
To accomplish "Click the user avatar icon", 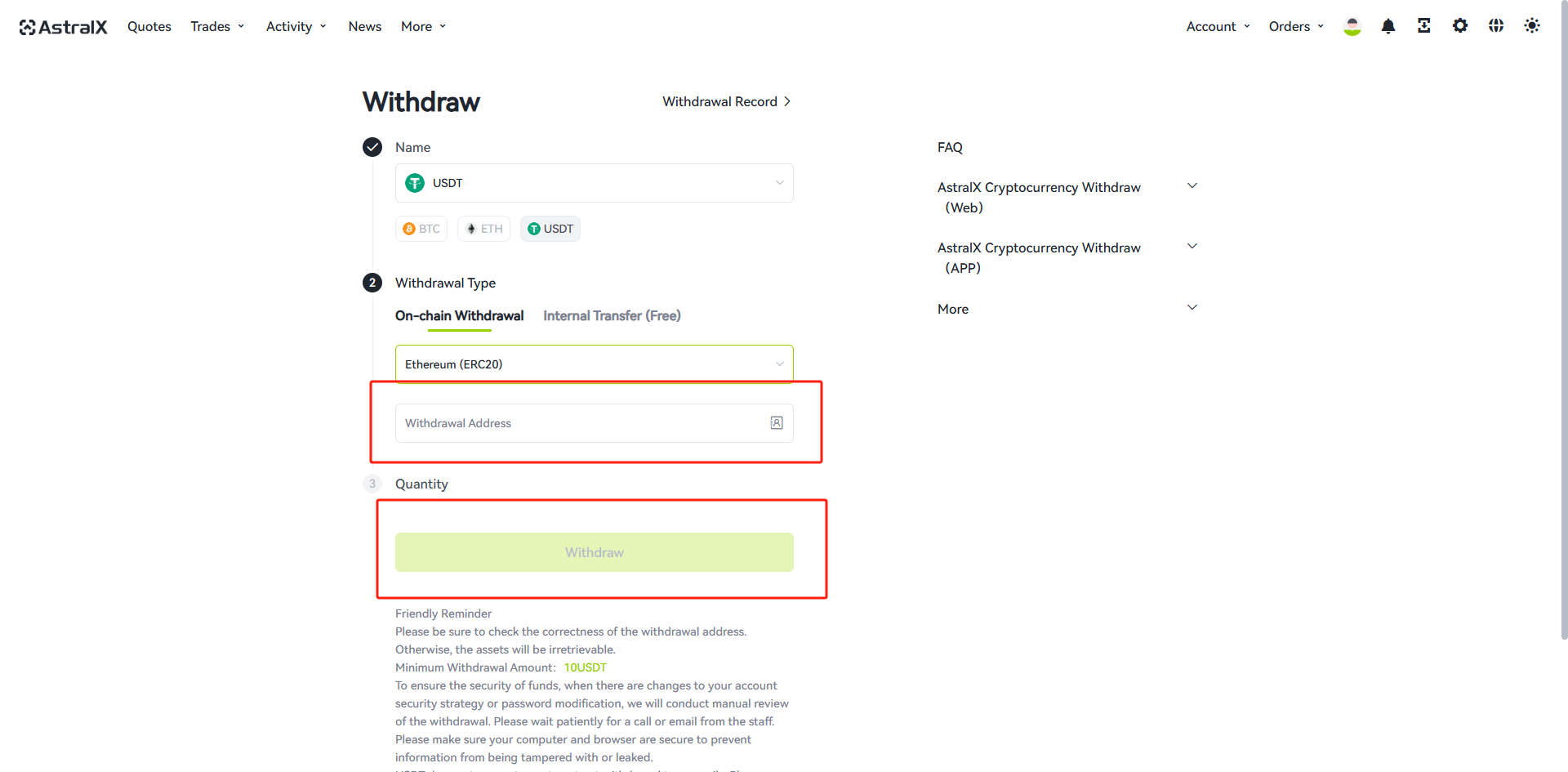I will pyautogui.click(x=1352, y=26).
